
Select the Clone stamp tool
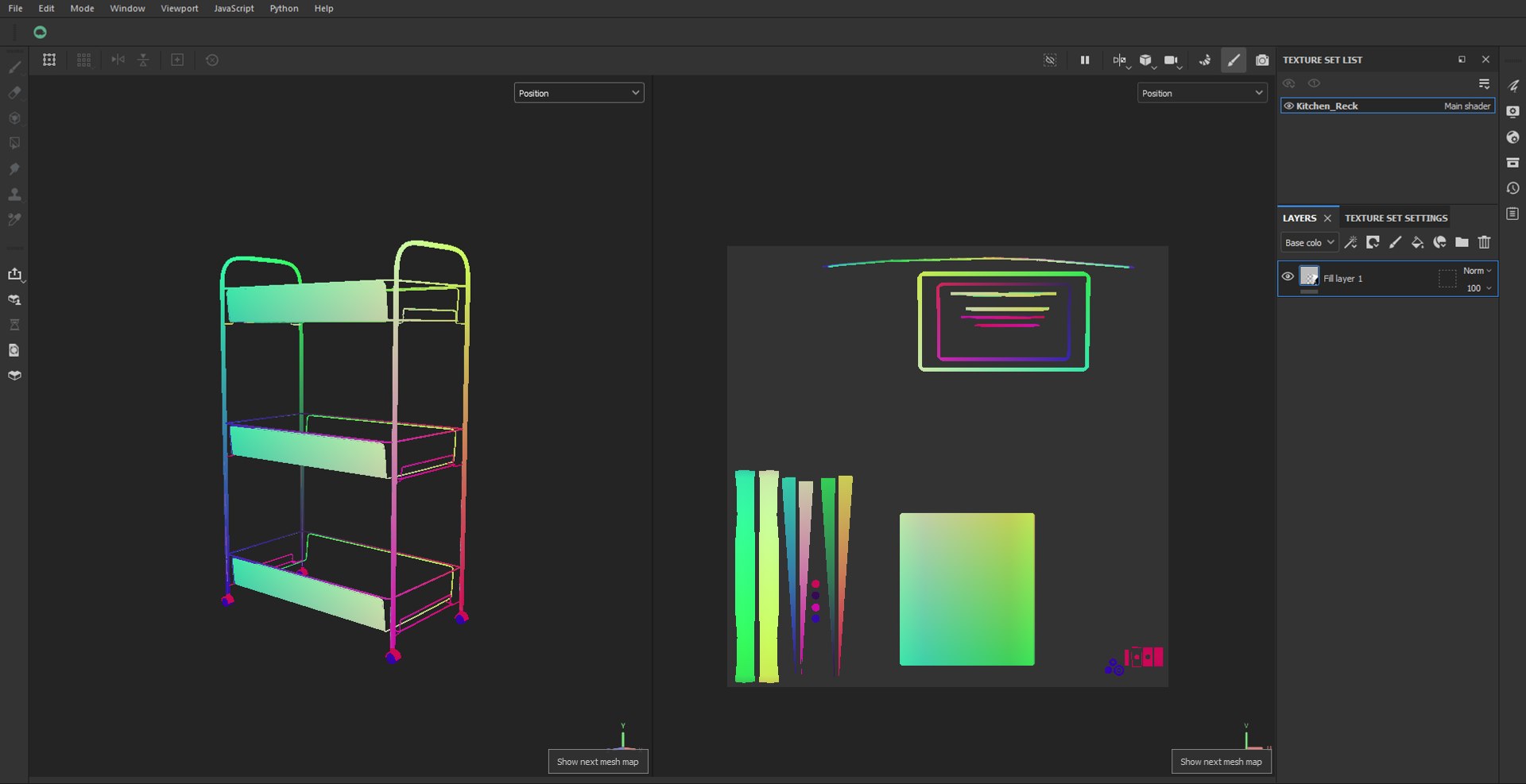point(14,194)
